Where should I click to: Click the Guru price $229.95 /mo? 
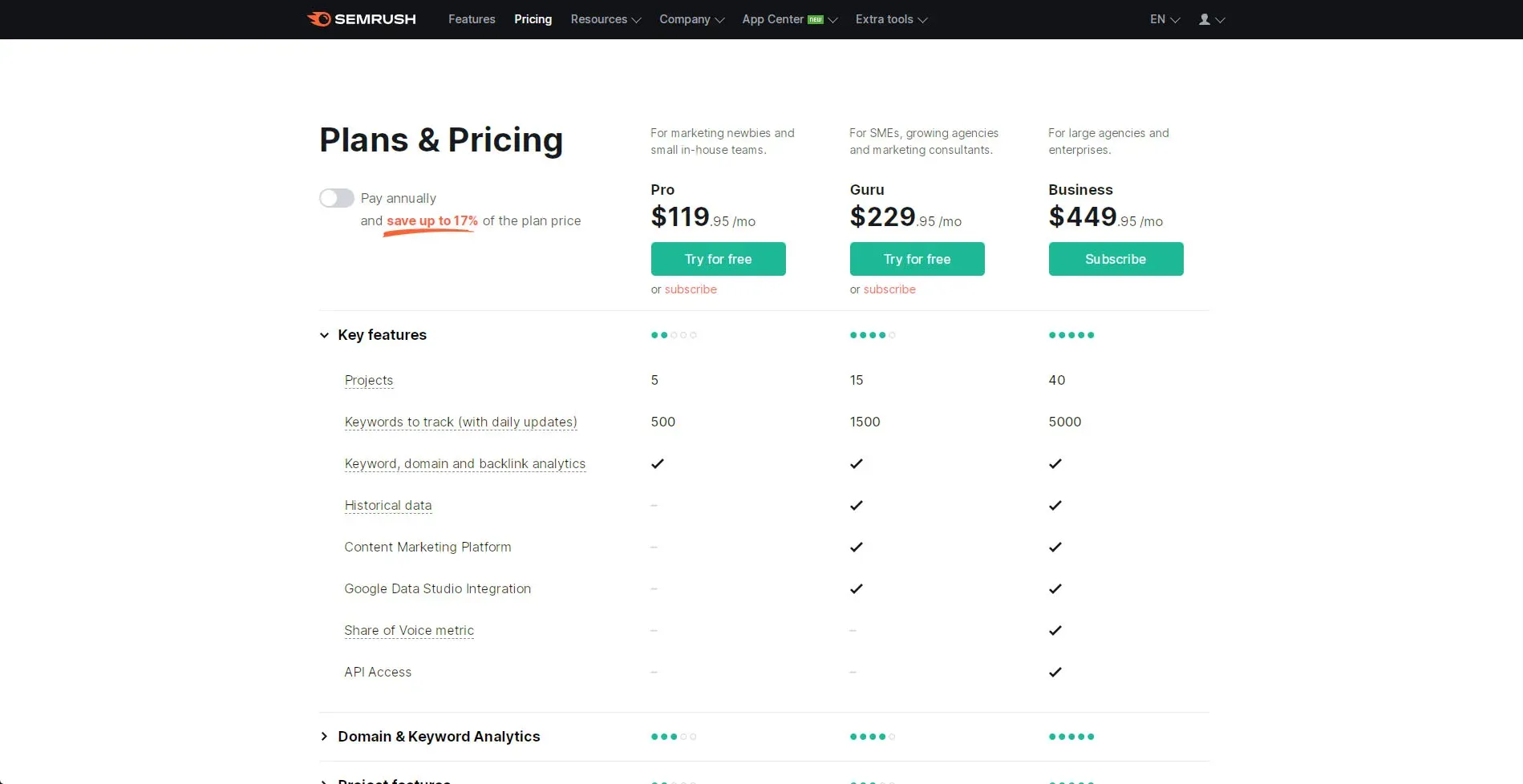[x=905, y=216]
